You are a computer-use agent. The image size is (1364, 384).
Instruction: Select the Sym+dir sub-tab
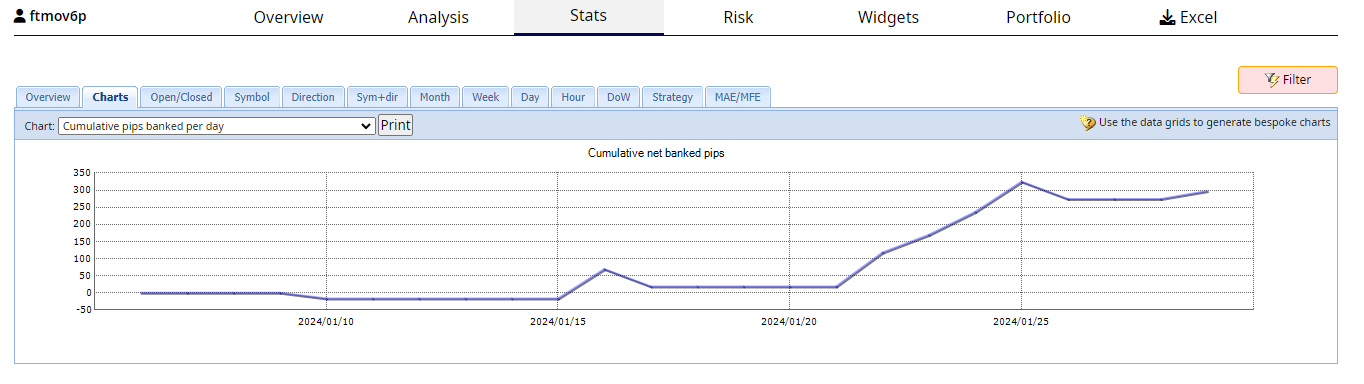[x=377, y=97]
